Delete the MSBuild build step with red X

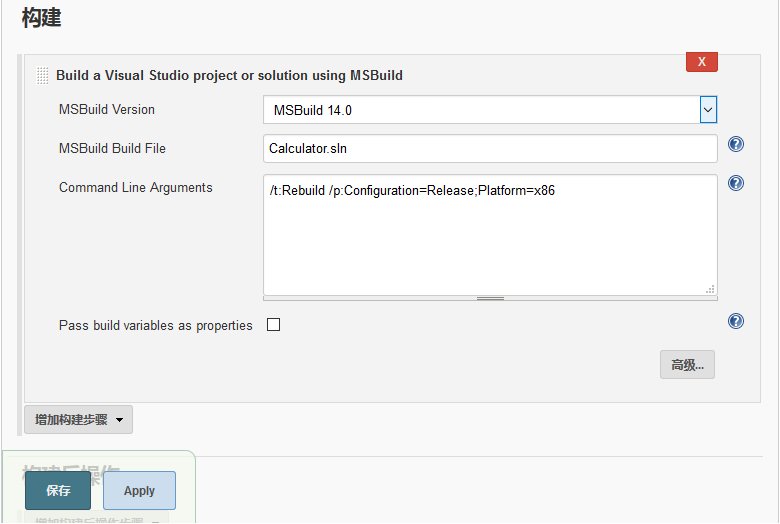pos(701,62)
